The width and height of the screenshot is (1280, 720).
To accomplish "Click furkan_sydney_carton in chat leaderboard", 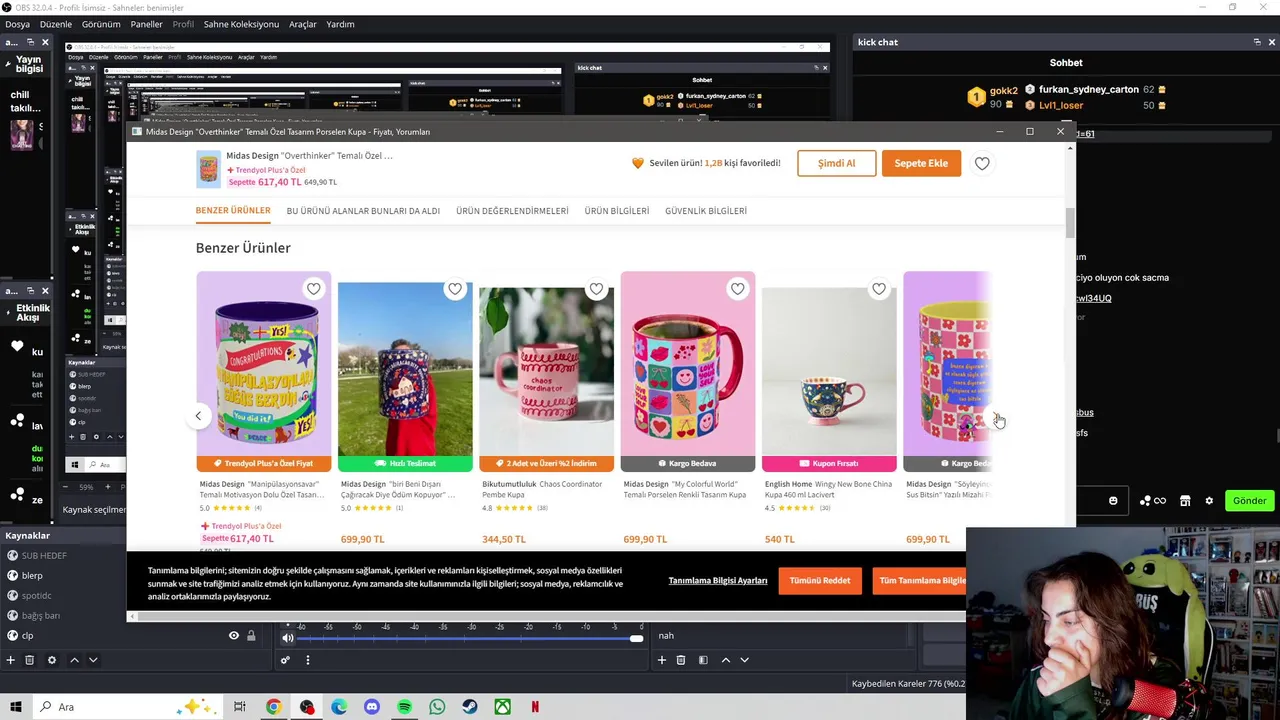I will pos(1089,89).
